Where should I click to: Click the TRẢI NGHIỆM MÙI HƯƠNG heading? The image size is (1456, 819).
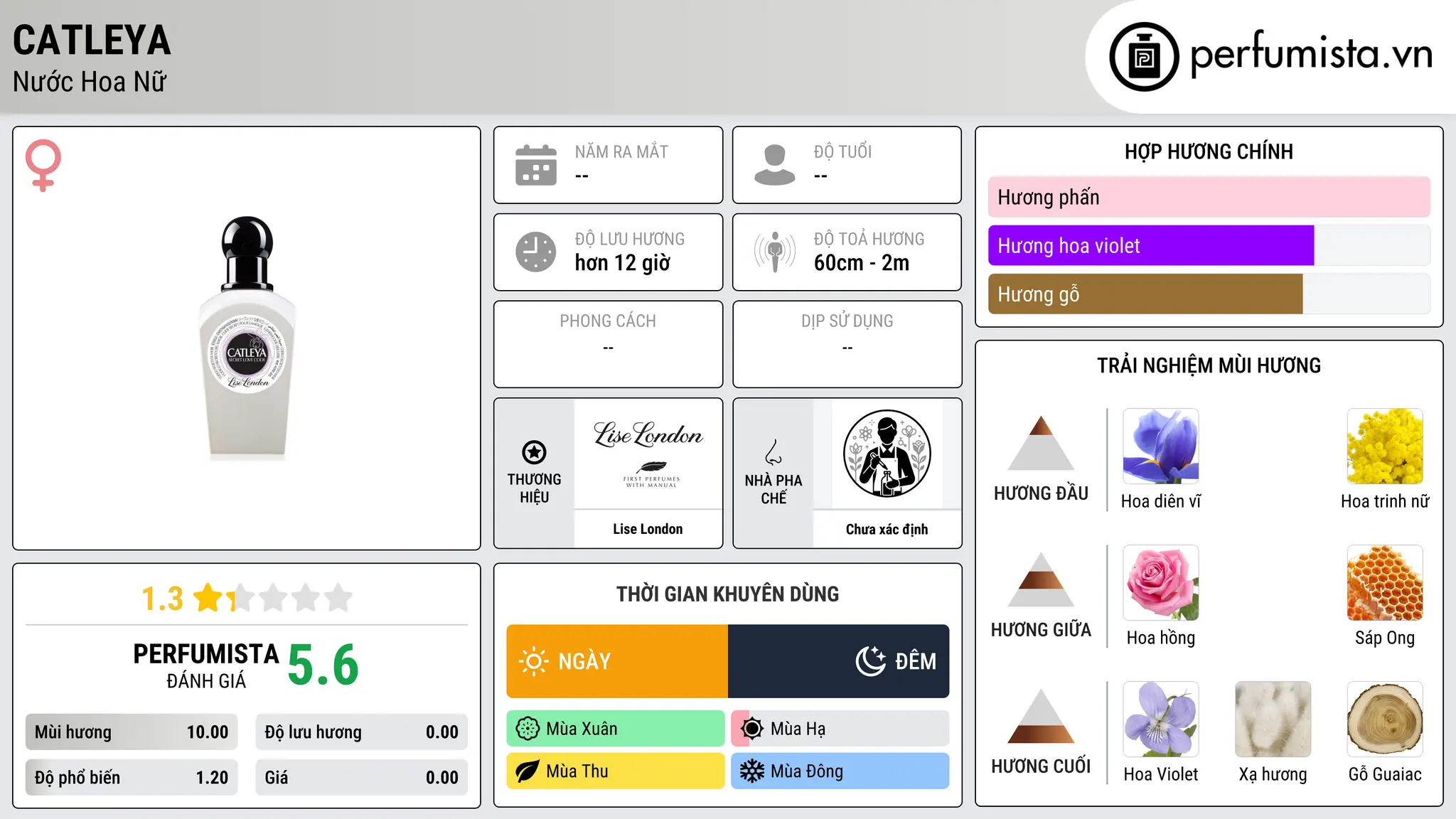coord(1209,365)
